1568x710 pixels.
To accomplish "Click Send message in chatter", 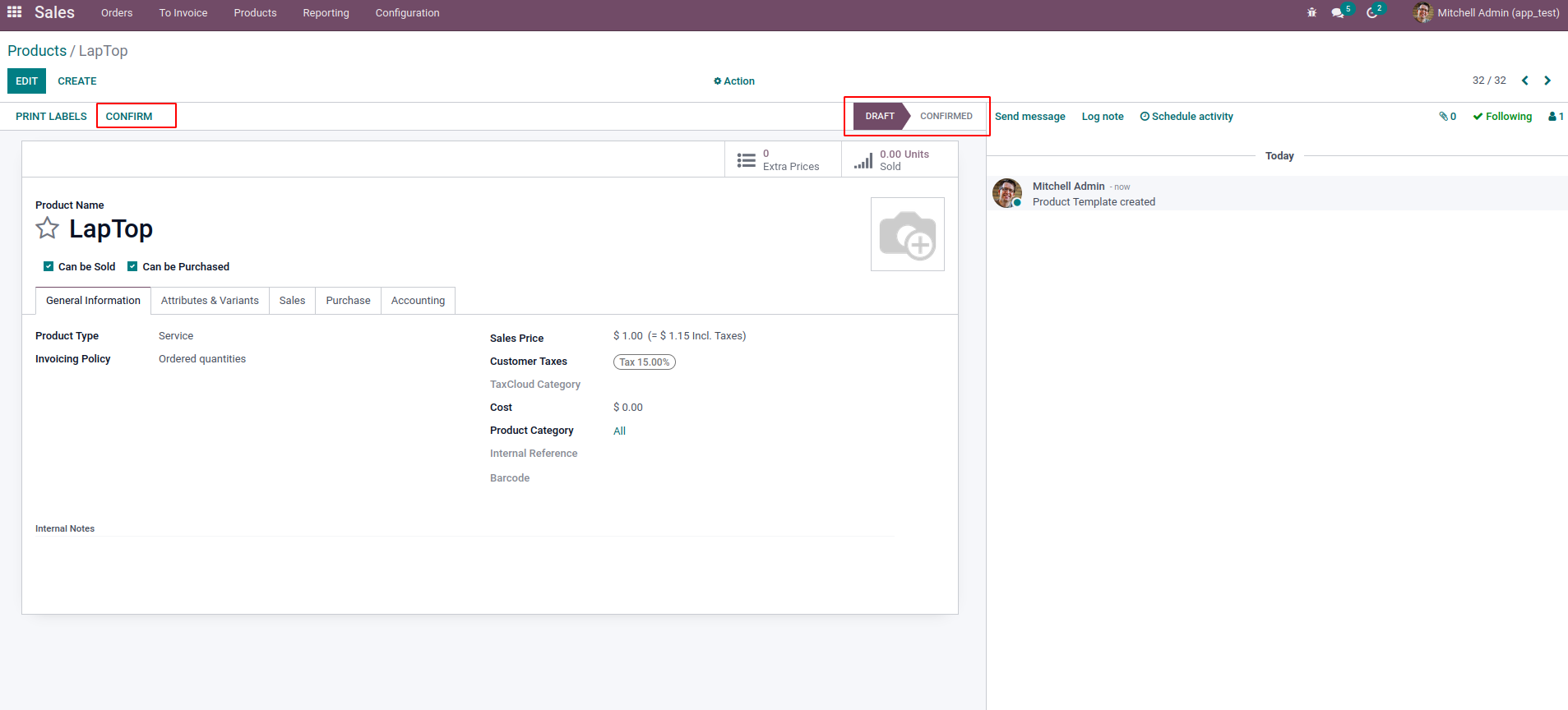I will (1029, 117).
